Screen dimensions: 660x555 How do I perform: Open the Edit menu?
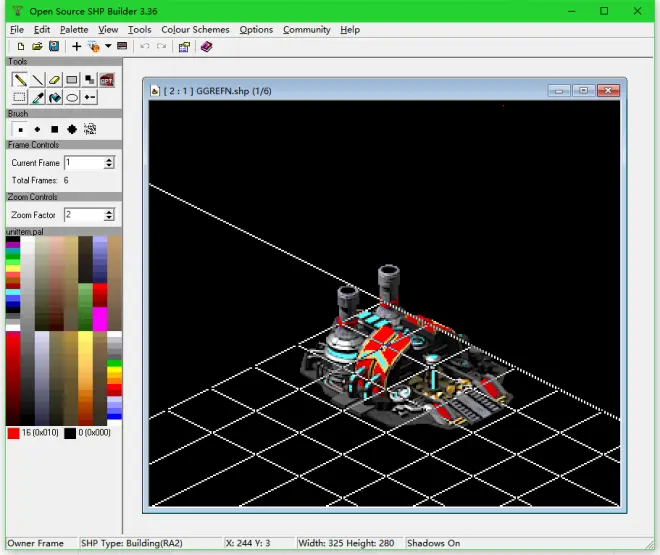[42, 30]
